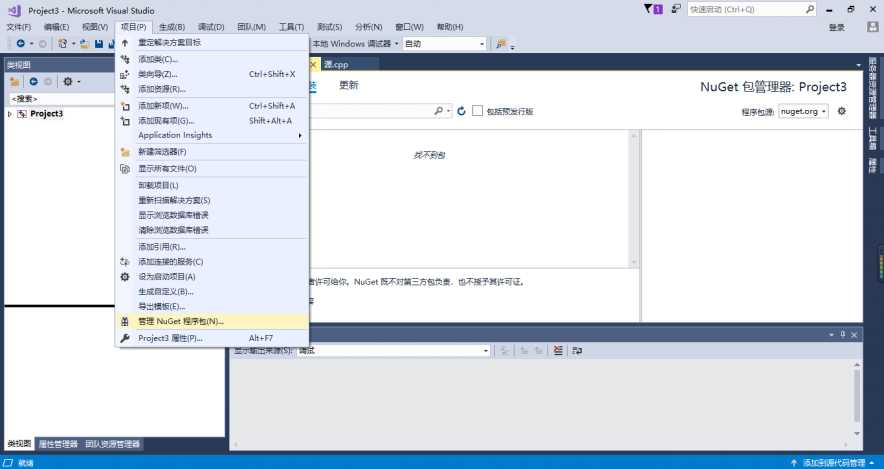The width and height of the screenshot is (884, 469).
Task: Click 生成自定义(B)... menu entry
Action: pos(166,291)
